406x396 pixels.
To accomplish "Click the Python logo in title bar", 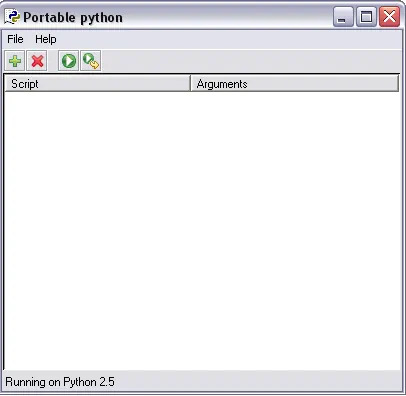I will 12,17.
